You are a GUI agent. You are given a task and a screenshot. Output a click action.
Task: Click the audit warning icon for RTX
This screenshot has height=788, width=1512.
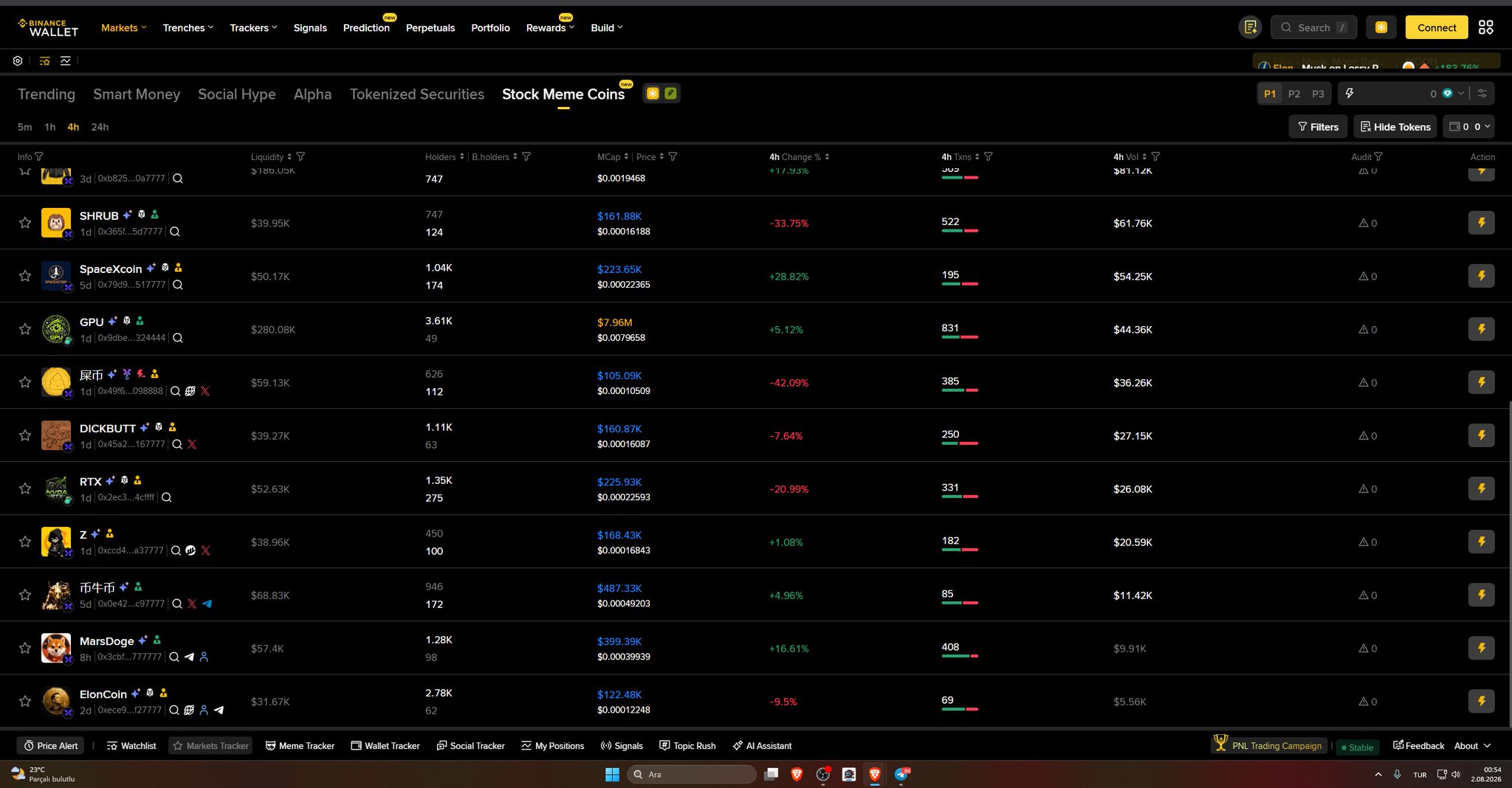tap(1364, 489)
